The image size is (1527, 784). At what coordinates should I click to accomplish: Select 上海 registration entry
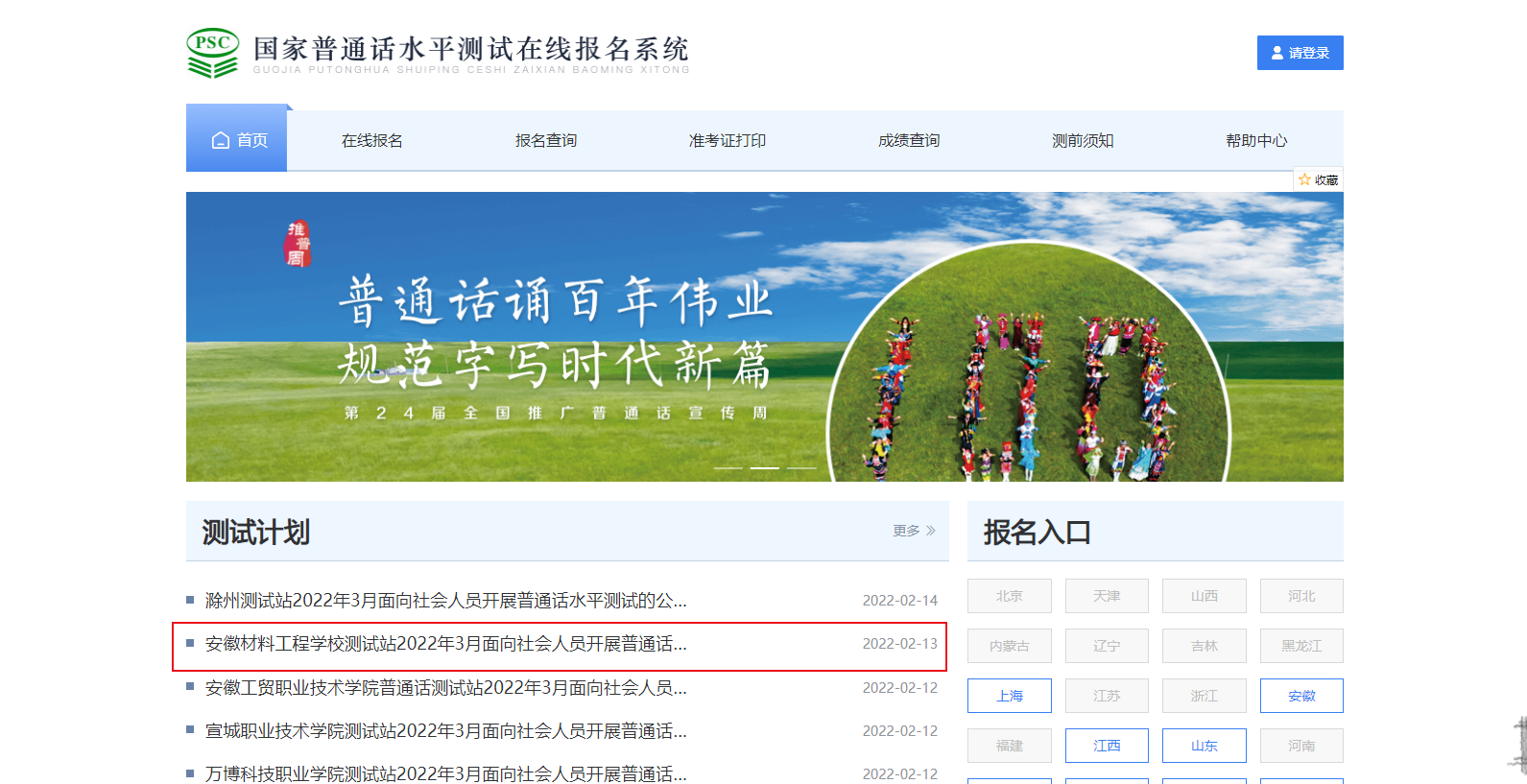pyautogui.click(x=1009, y=696)
